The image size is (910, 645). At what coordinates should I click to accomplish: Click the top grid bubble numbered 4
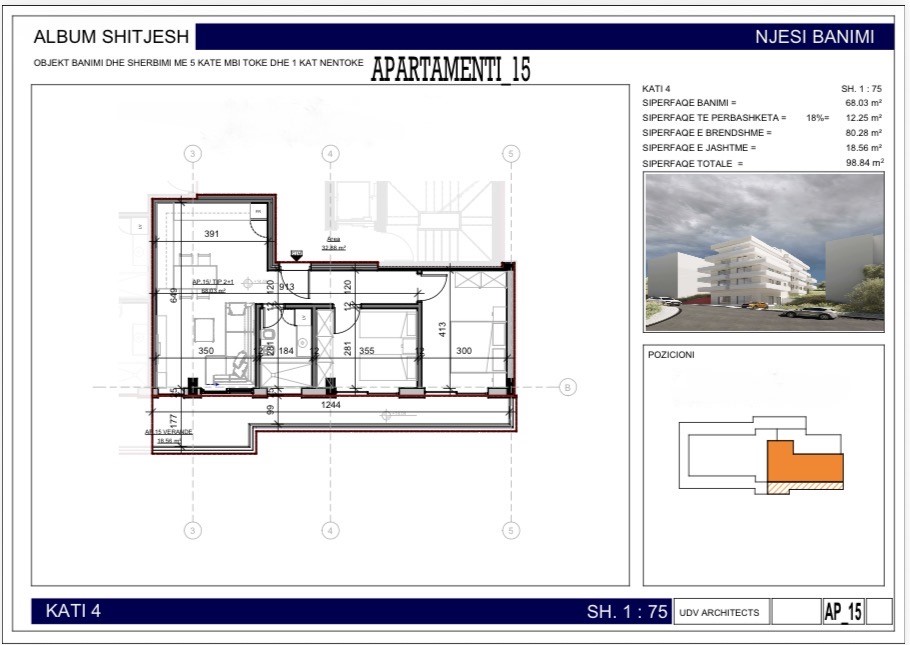(328, 154)
